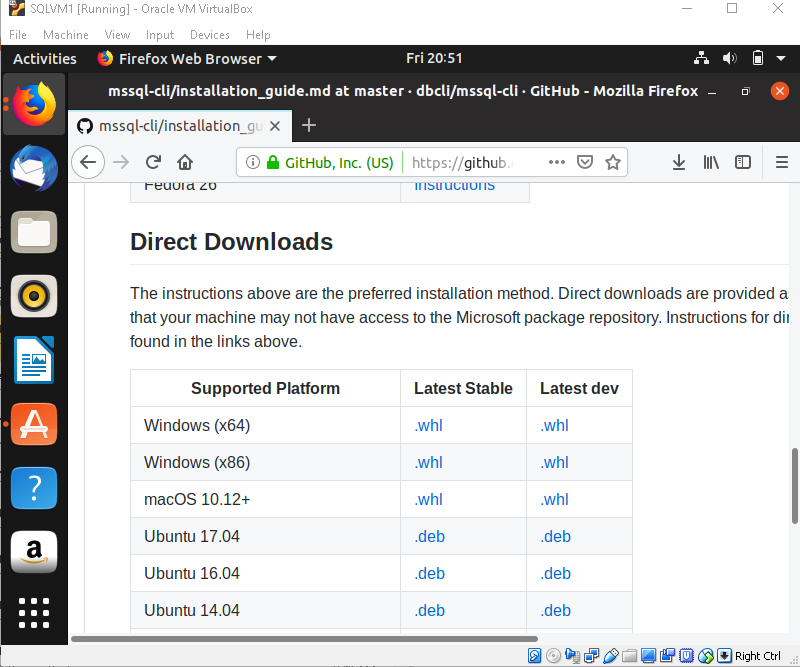The image size is (800, 667).
Task: Open the Devices menu in VirtualBox
Action: tap(209, 35)
